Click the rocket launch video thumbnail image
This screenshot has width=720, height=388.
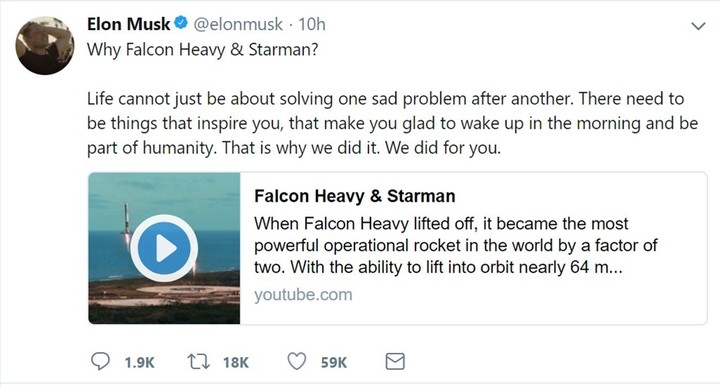164,248
